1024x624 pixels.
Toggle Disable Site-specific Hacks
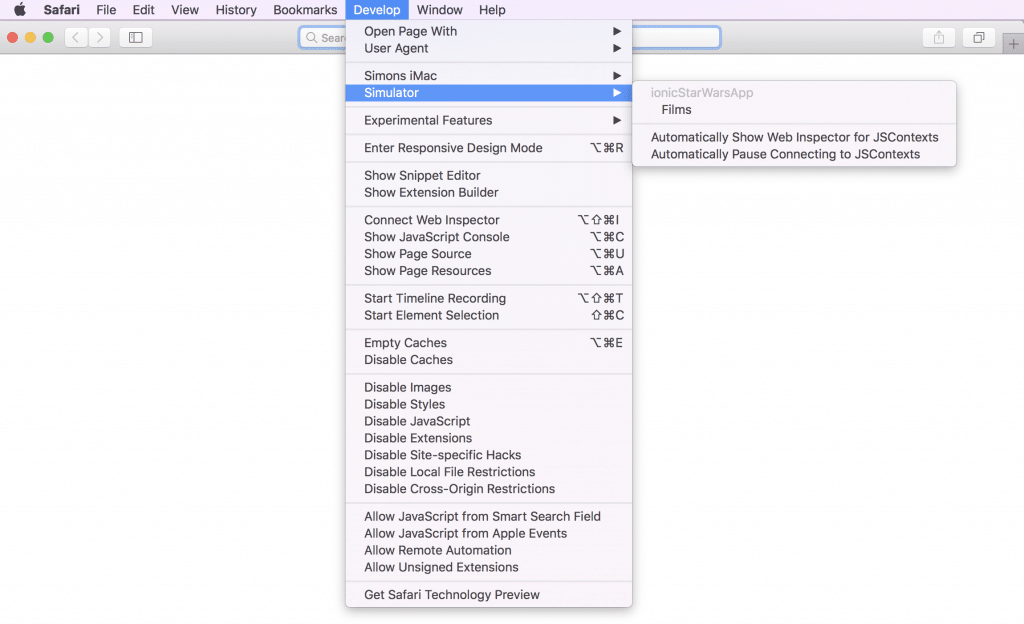point(488,454)
